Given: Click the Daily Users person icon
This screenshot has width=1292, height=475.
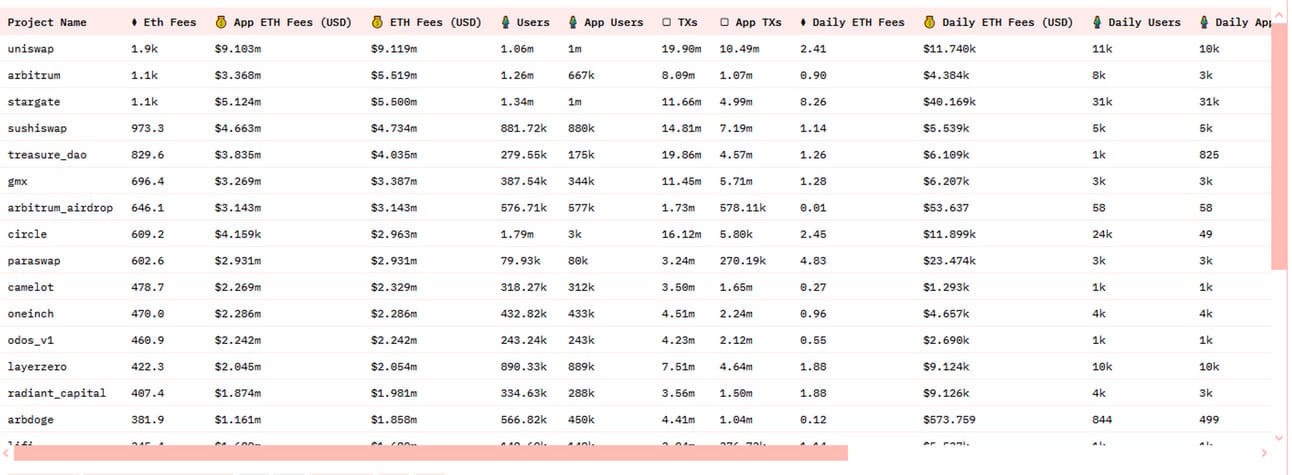Looking at the screenshot, I should [1097, 22].
